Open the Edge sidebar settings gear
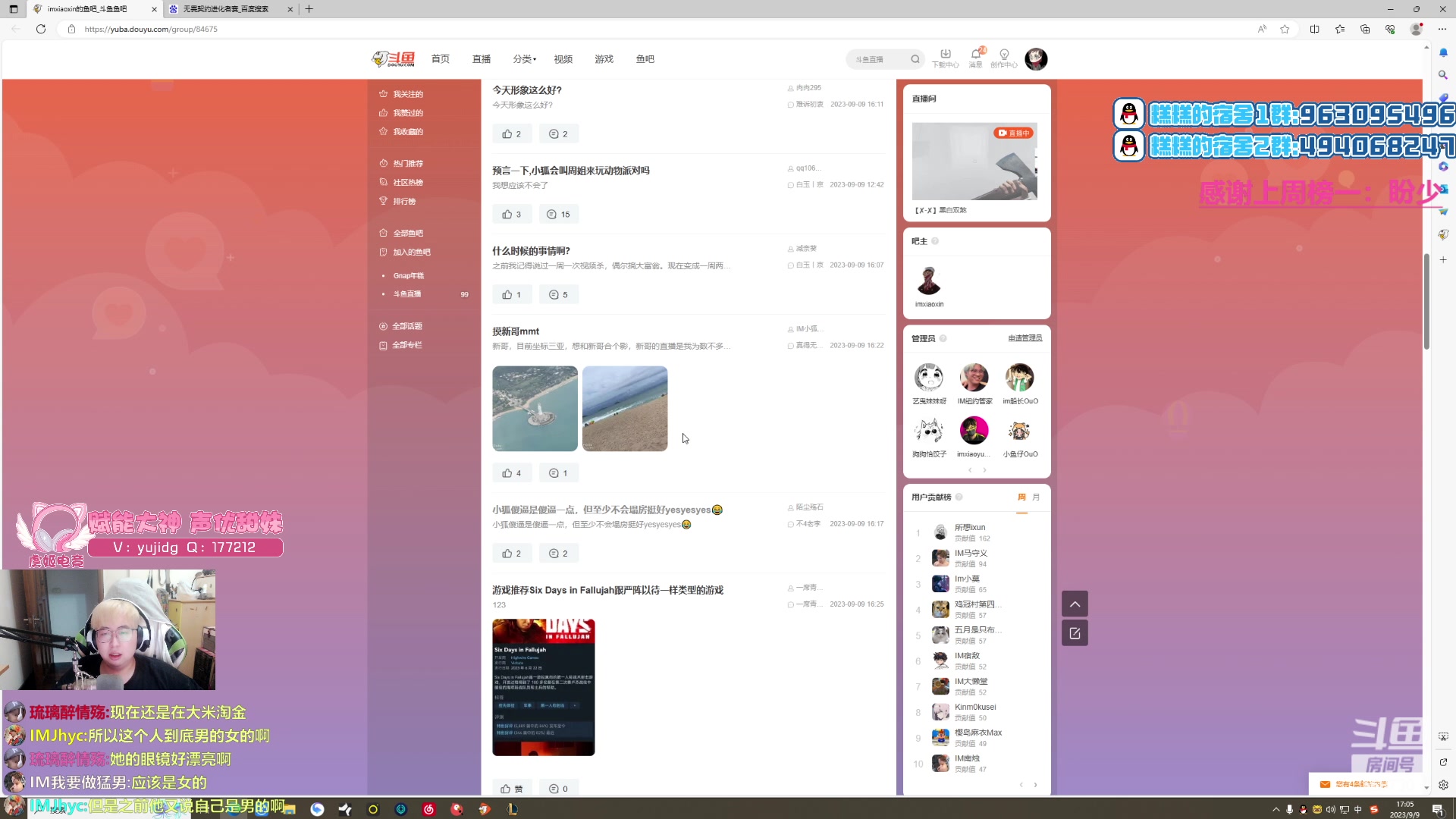 1443,785
